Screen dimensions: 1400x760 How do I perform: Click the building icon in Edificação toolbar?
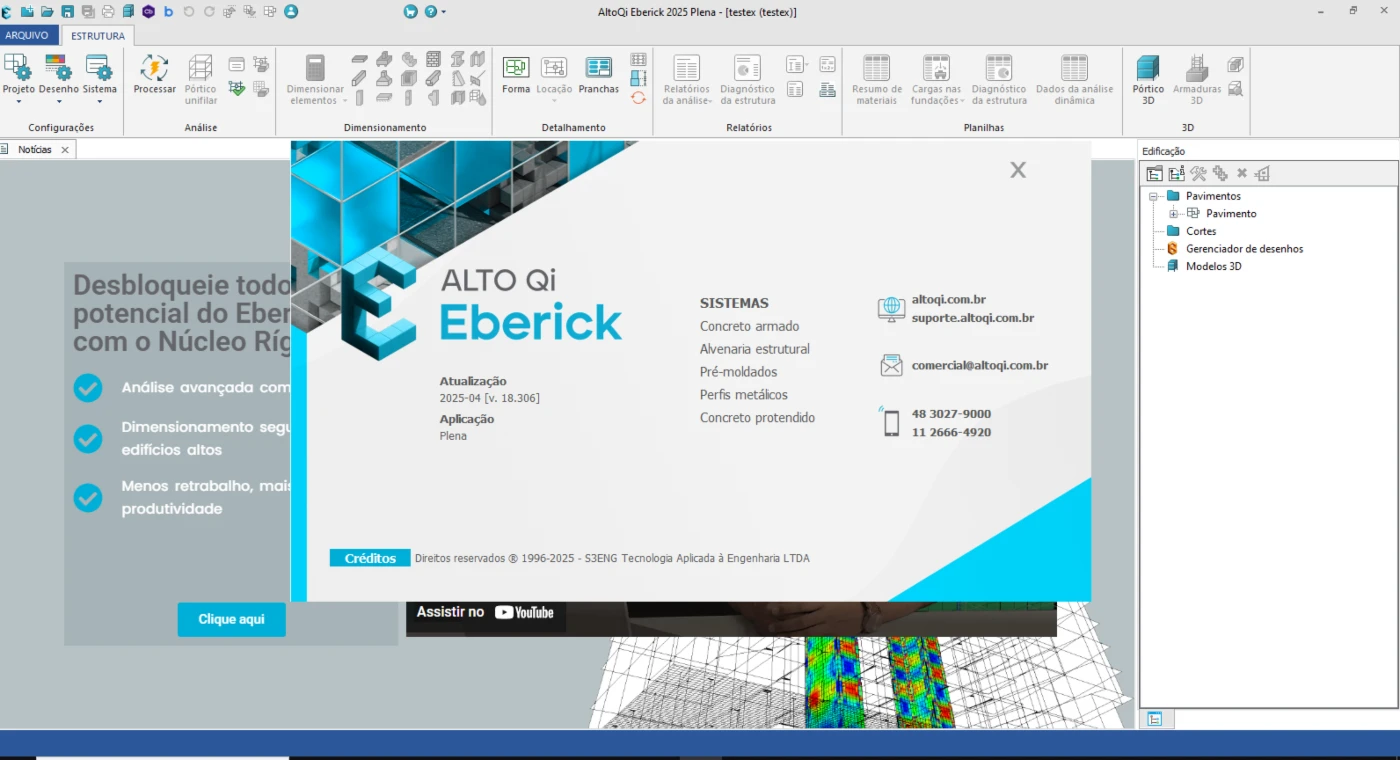[1262, 173]
